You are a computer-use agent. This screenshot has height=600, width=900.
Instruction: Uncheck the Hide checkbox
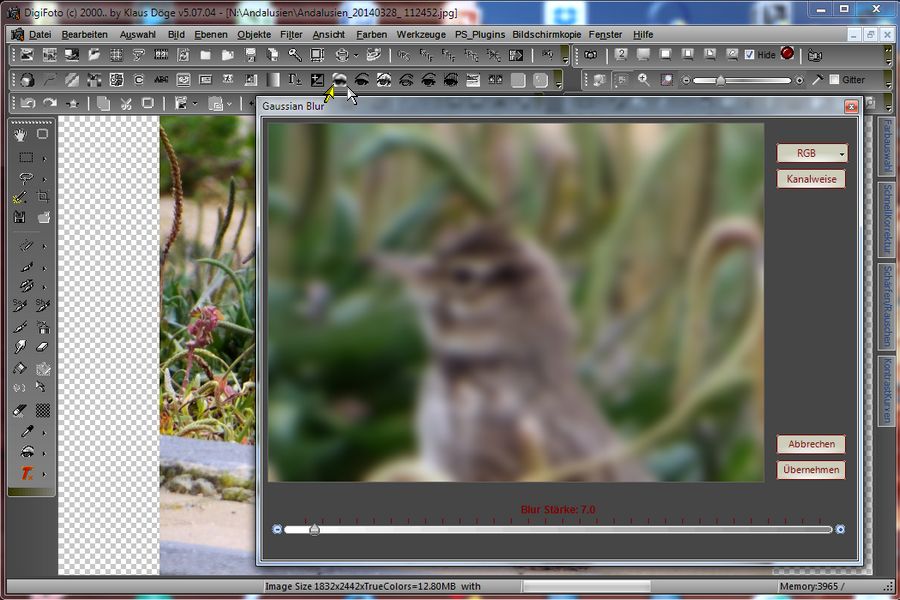point(750,55)
